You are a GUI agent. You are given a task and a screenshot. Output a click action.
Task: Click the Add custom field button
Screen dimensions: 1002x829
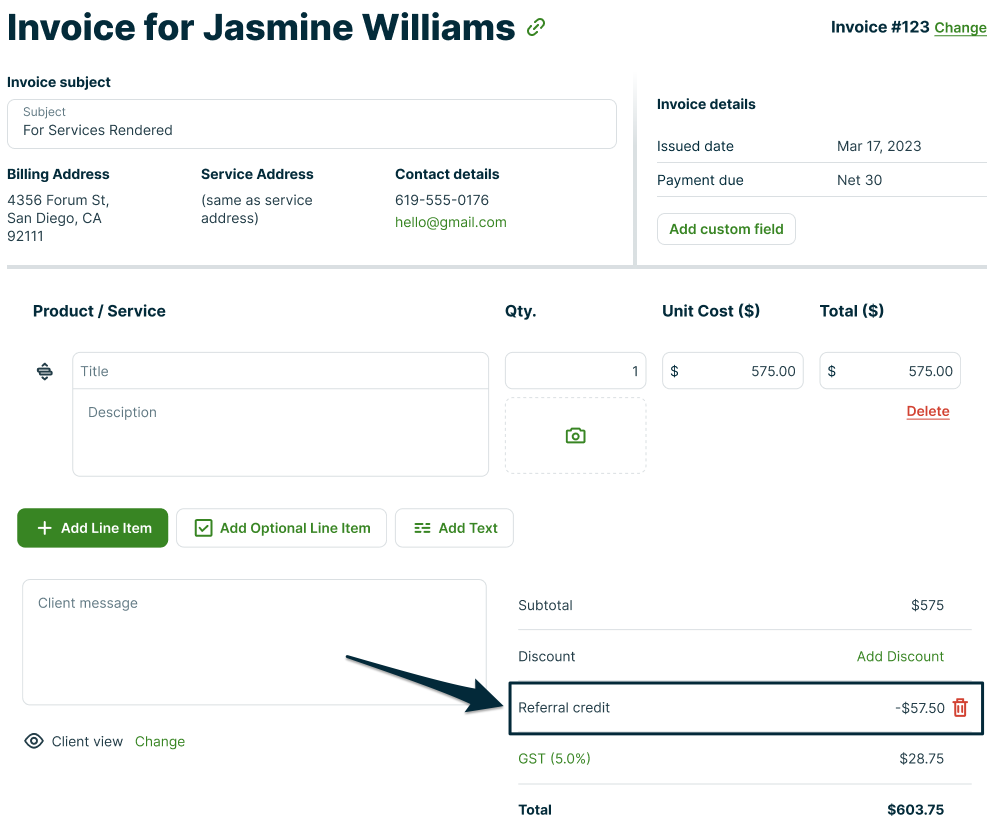point(726,229)
